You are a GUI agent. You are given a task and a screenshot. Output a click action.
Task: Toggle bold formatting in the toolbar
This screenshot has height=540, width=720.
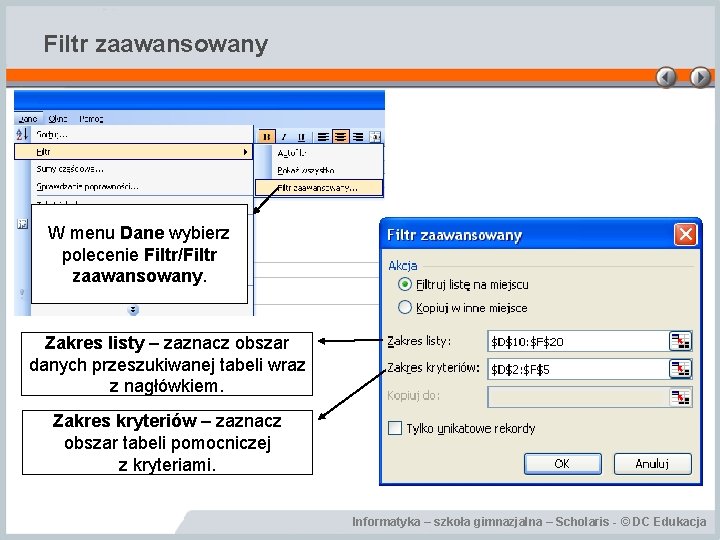pos(266,136)
